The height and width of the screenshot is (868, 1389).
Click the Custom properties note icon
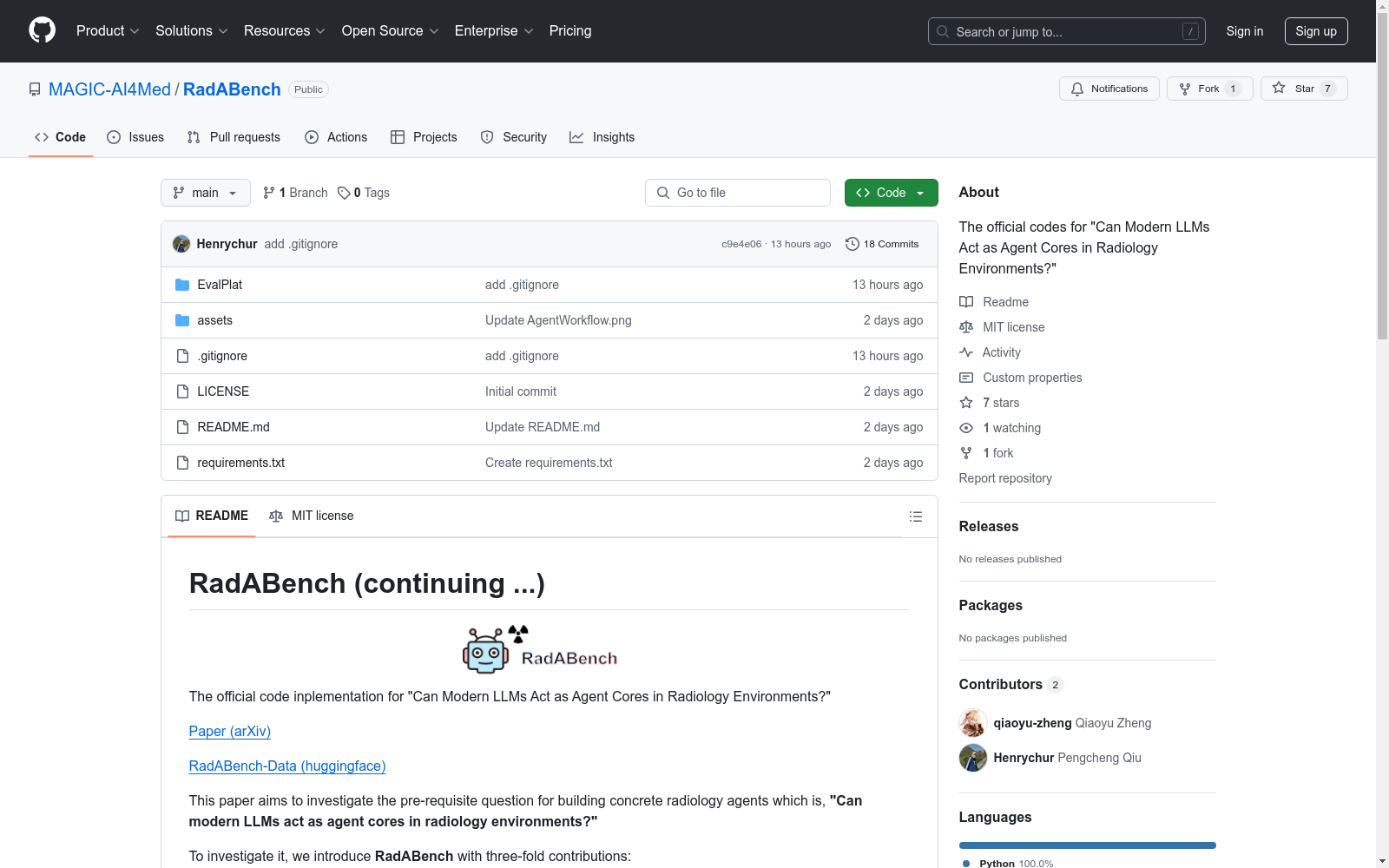[966, 378]
